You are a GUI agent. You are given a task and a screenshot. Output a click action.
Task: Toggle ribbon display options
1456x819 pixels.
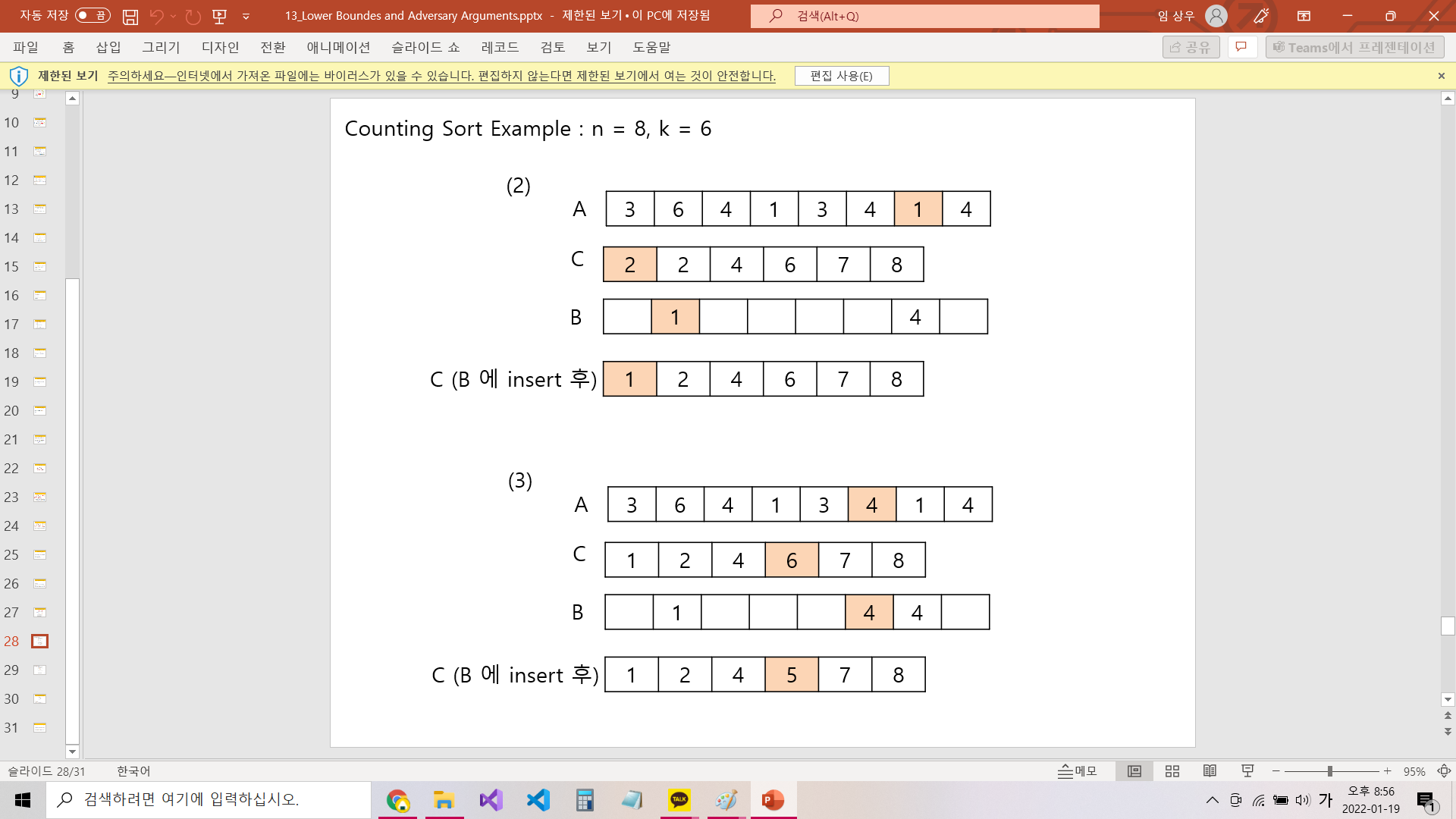point(1304,16)
